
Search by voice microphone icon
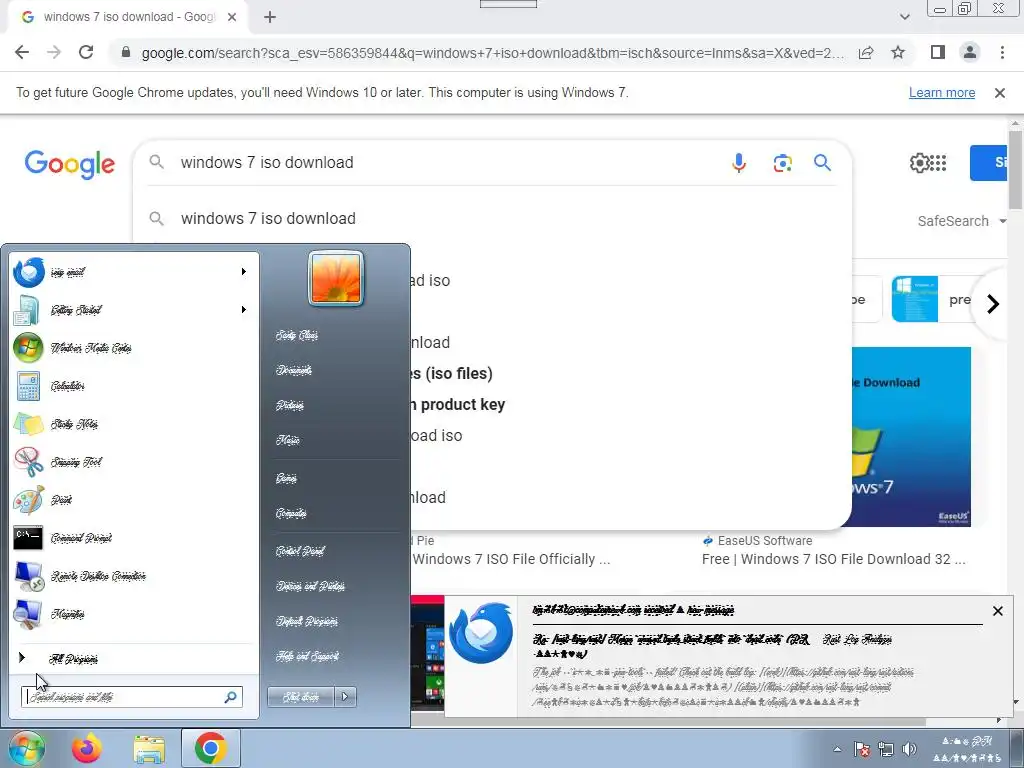[x=739, y=163]
